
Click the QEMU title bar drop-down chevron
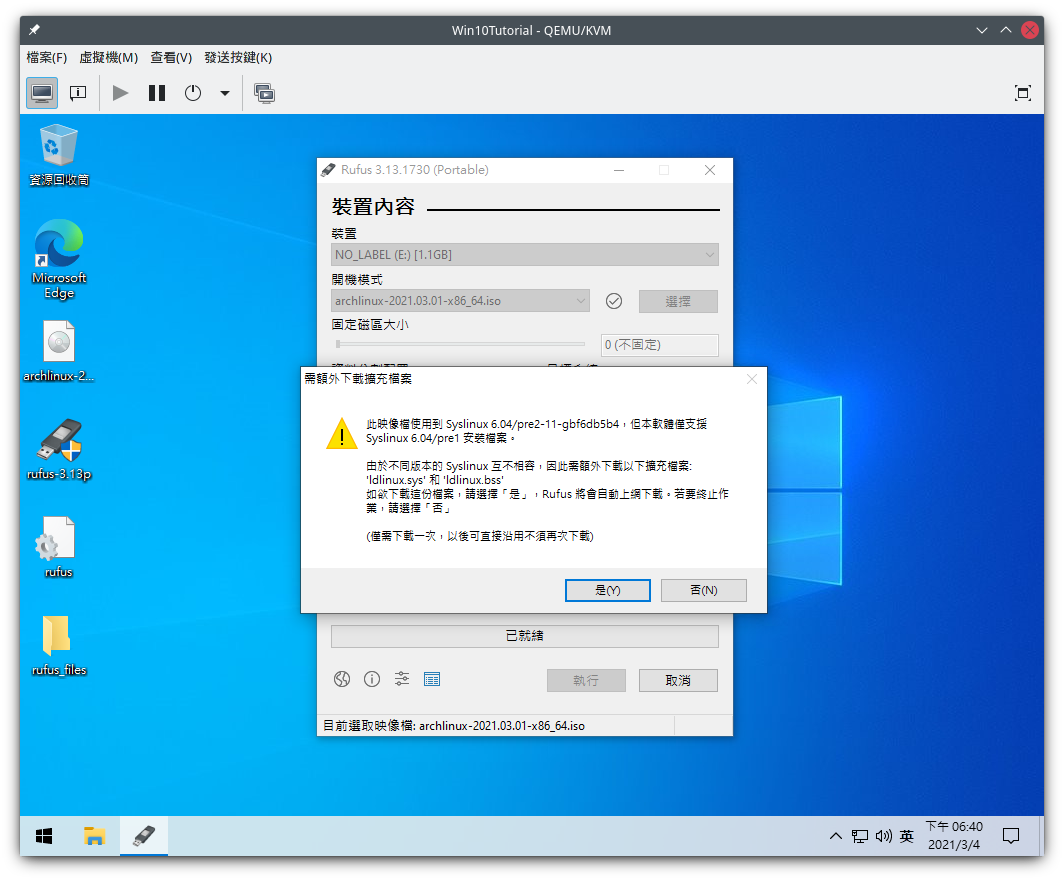tap(981, 31)
